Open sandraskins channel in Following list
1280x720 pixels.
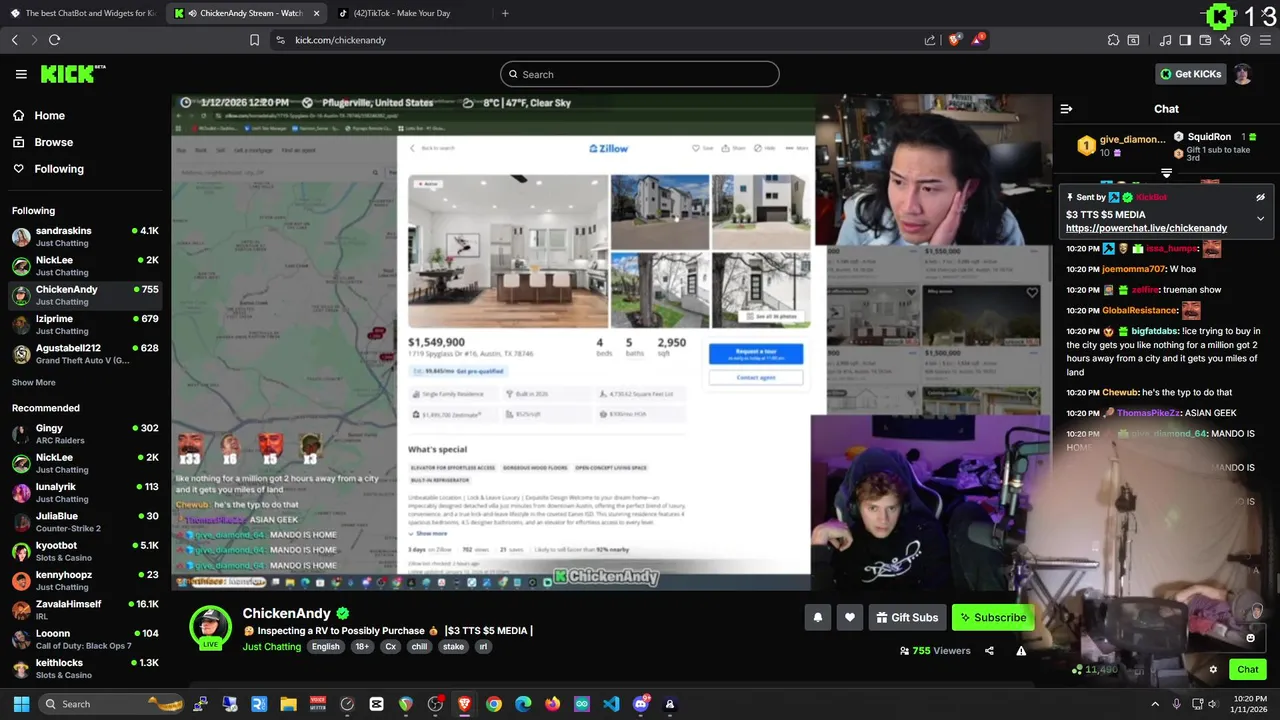(85, 237)
